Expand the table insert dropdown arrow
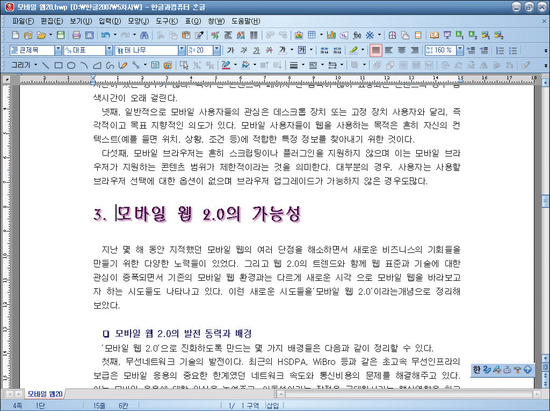 [321, 35]
